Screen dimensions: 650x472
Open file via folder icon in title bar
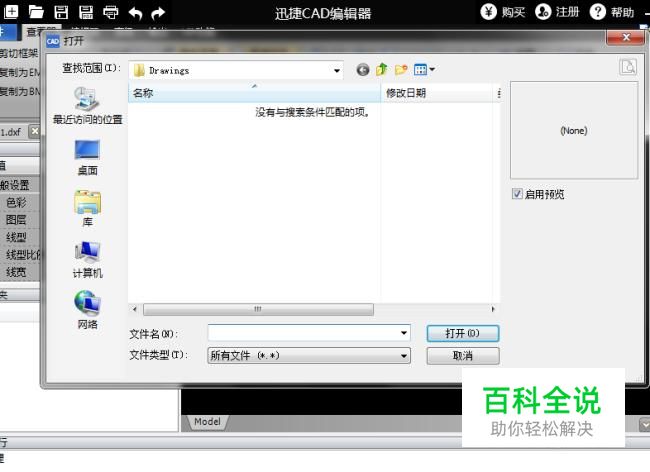click(x=36, y=12)
